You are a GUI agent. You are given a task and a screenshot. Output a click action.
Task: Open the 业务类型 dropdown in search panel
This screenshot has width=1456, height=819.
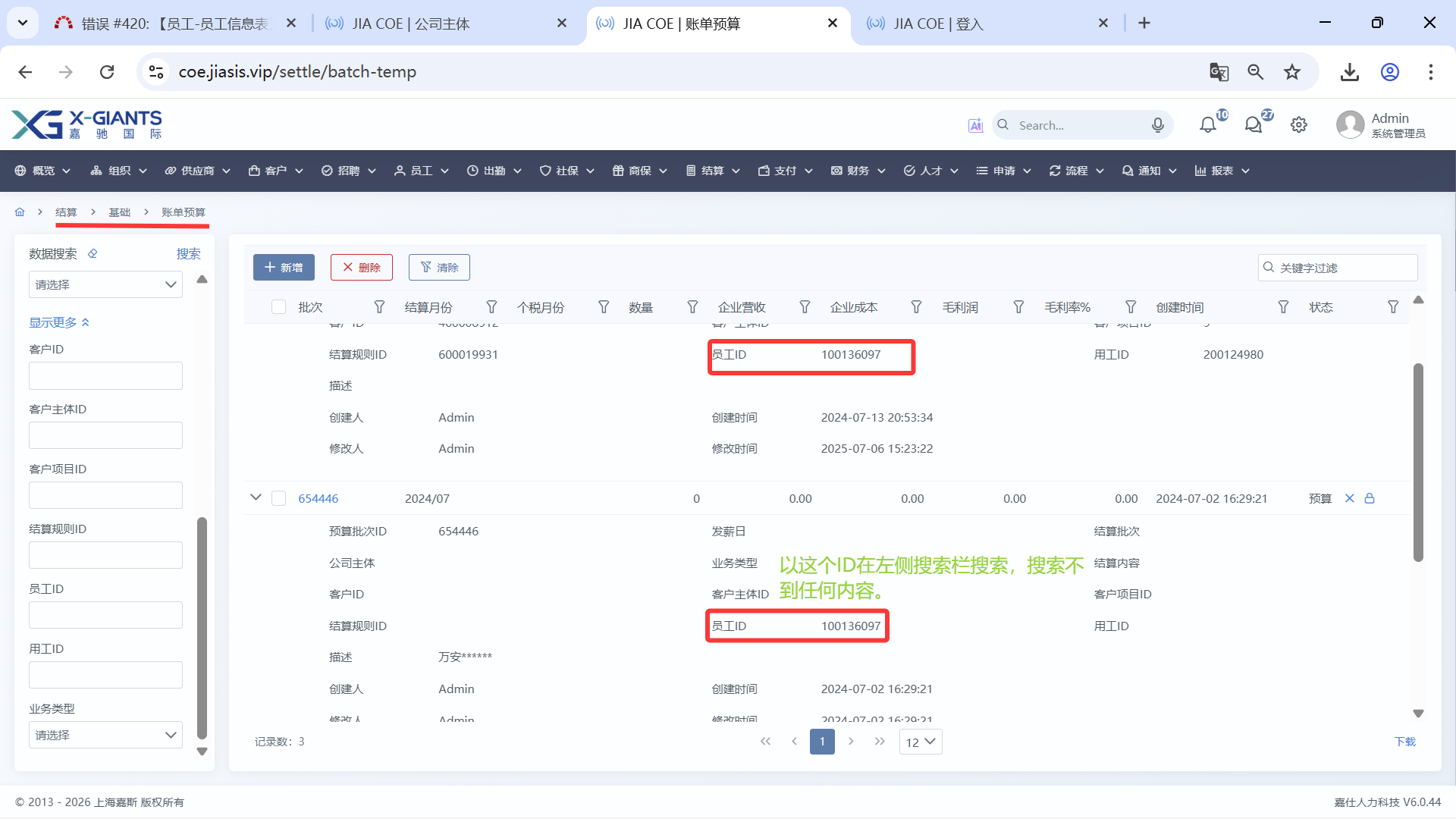click(x=105, y=735)
